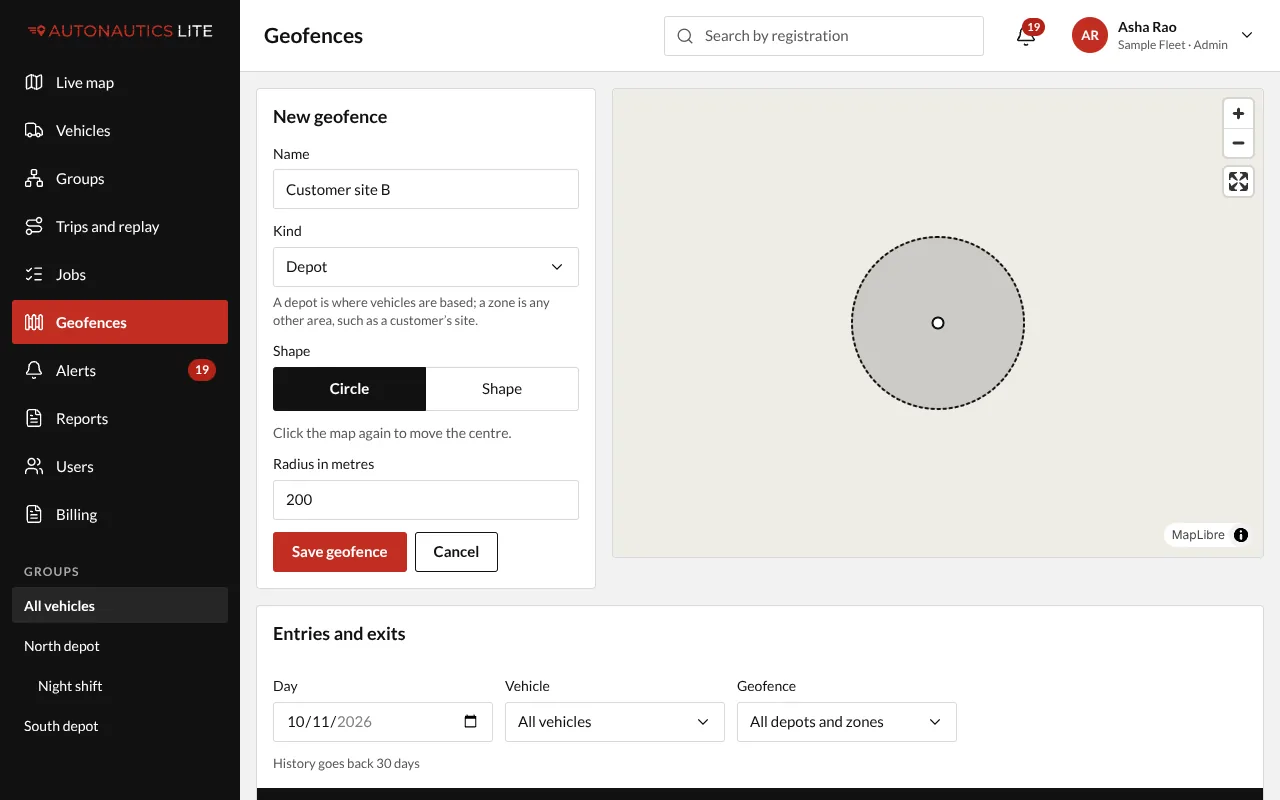Zoom out on the map

tap(1238, 143)
